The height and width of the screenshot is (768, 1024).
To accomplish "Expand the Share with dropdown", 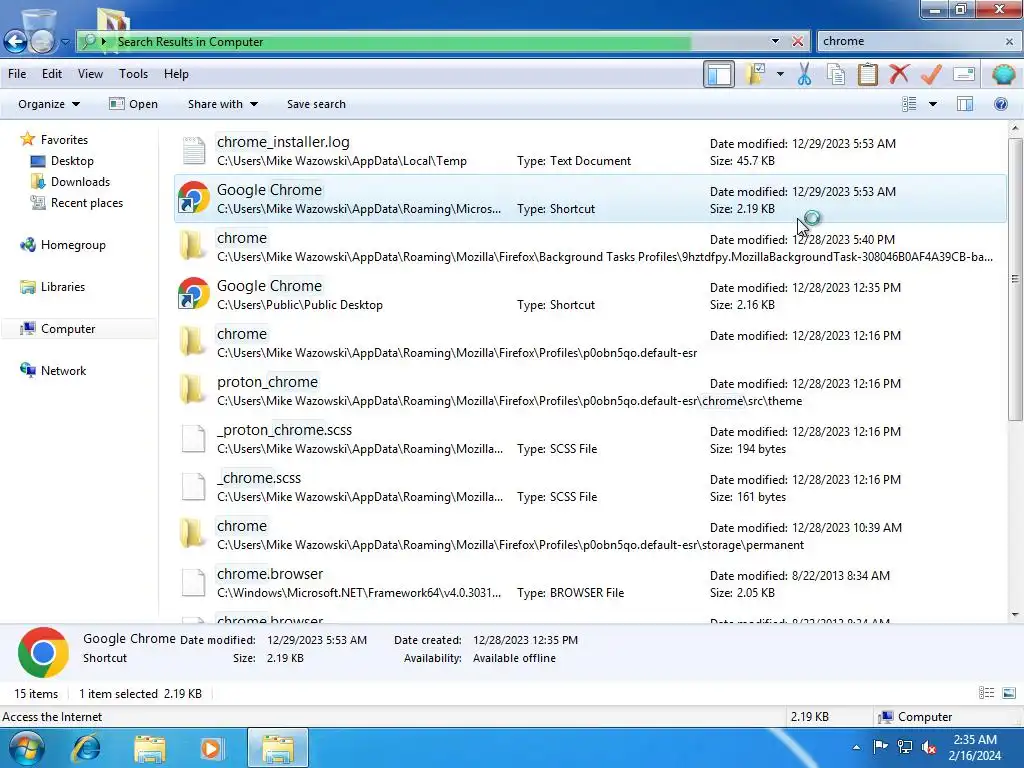I will [x=223, y=104].
